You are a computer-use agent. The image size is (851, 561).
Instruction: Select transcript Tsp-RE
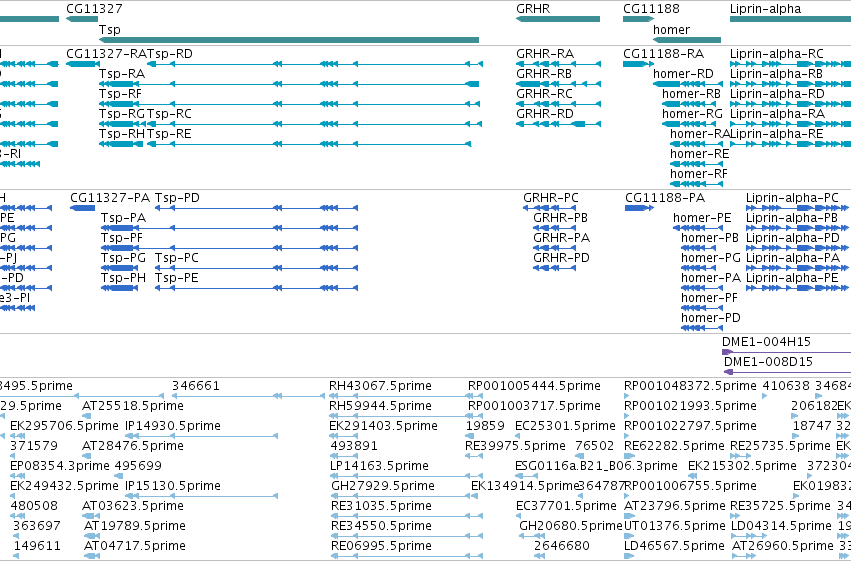169,134
